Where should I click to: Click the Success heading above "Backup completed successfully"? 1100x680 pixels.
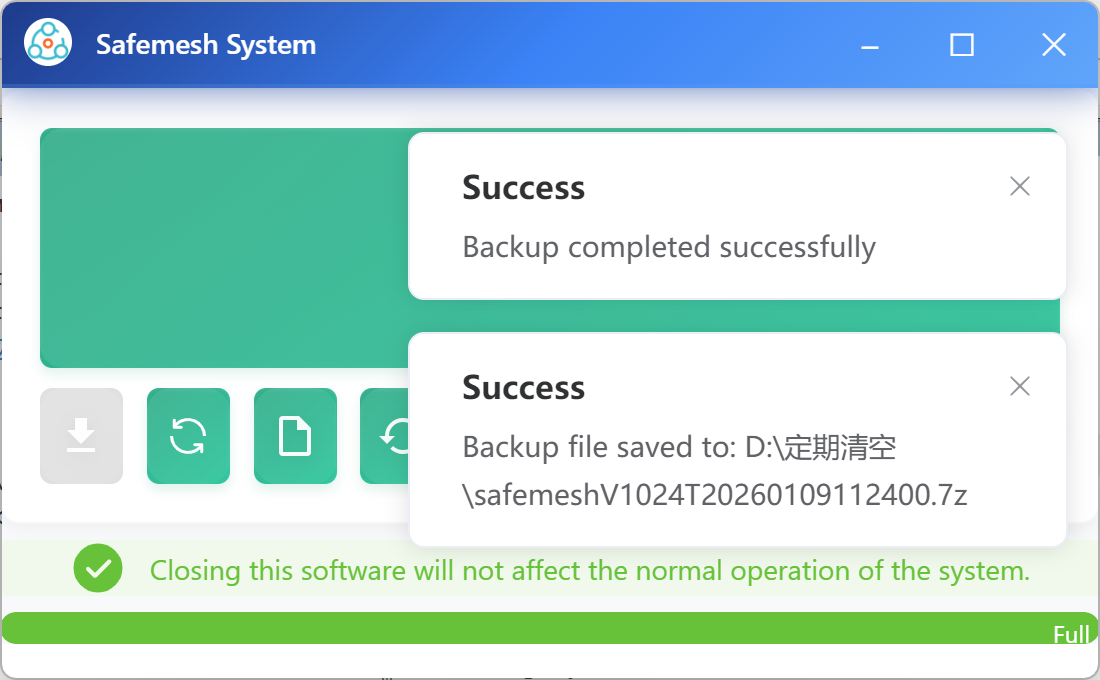523,187
